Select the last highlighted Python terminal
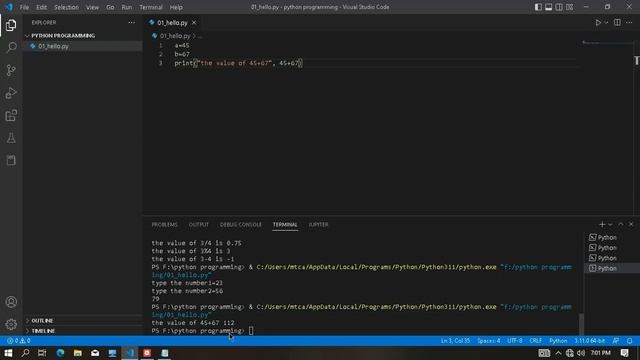The height and width of the screenshot is (360, 640). pos(612,268)
